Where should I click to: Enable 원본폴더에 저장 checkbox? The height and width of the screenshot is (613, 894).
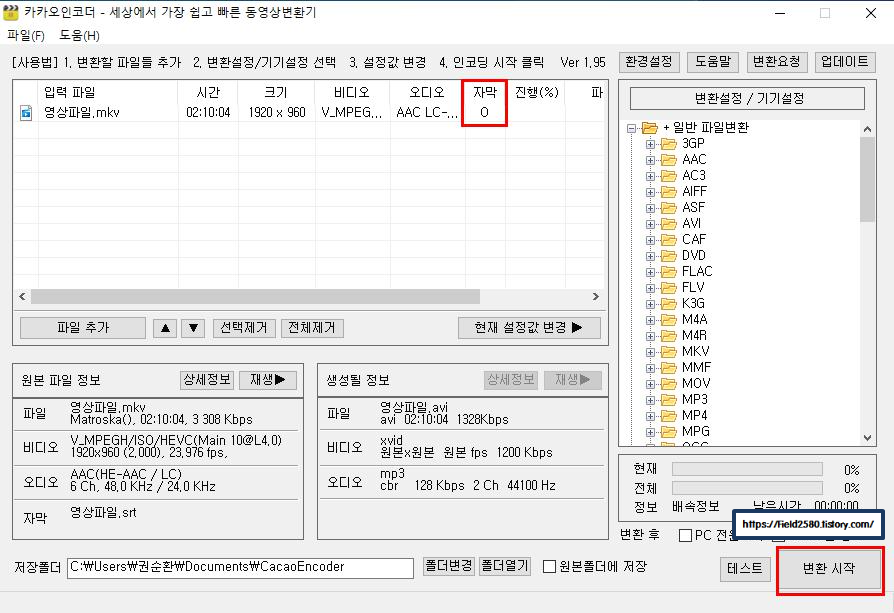click(550, 567)
